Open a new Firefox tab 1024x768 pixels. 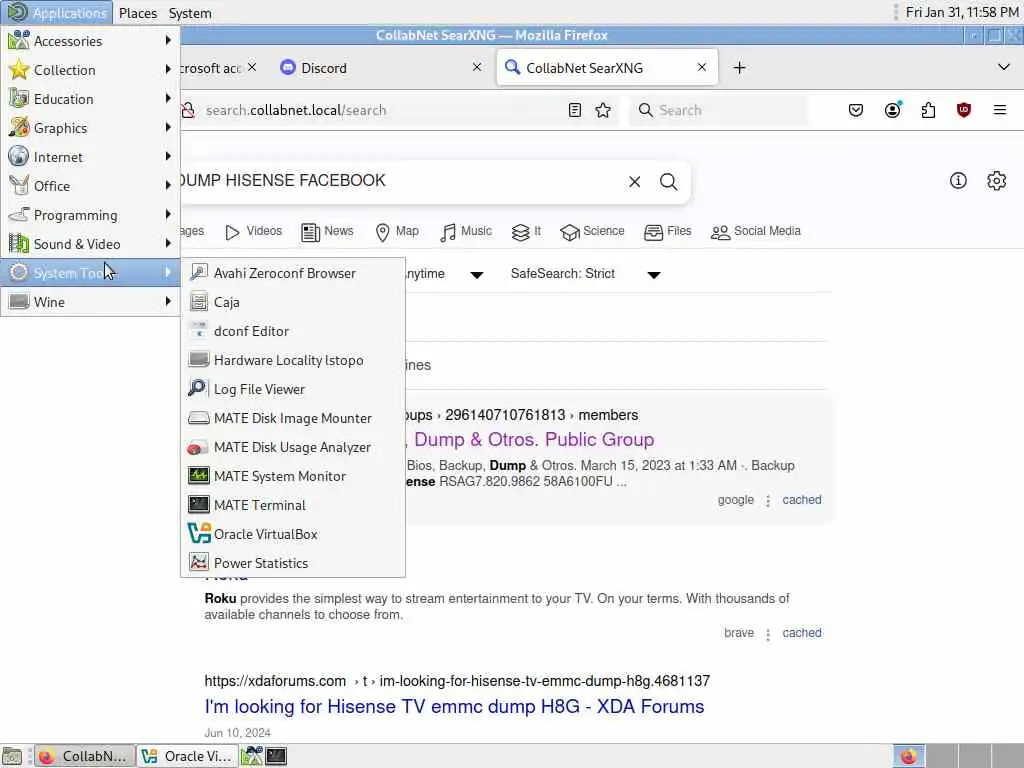tap(739, 68)
